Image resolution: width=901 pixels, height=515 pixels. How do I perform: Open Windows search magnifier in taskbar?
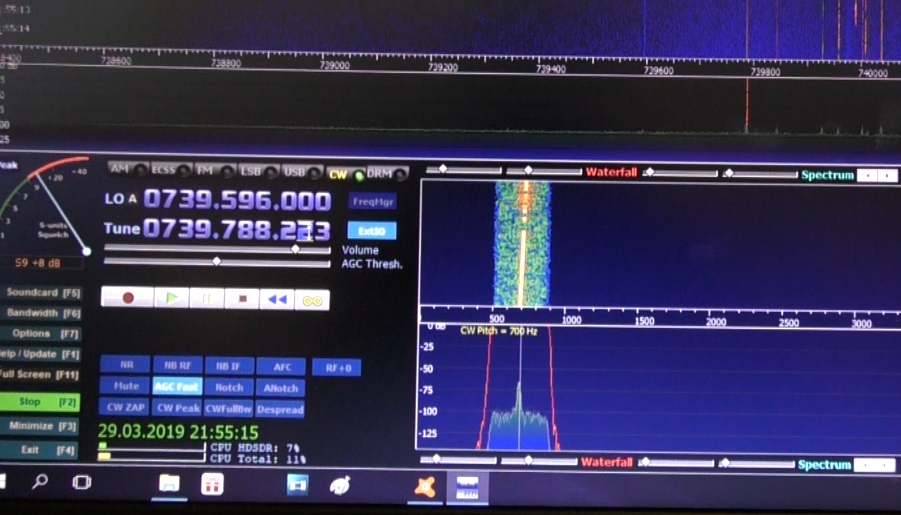[x=40, y=483]
